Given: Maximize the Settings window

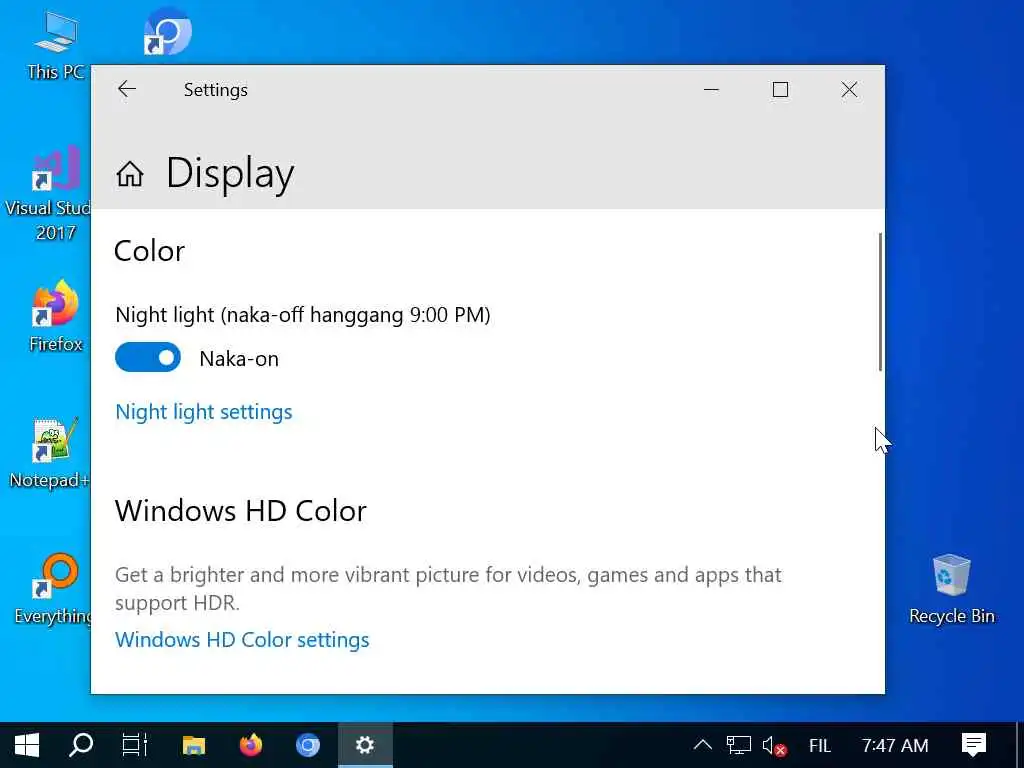Looking at the screenshot, I should pos(780,89).
